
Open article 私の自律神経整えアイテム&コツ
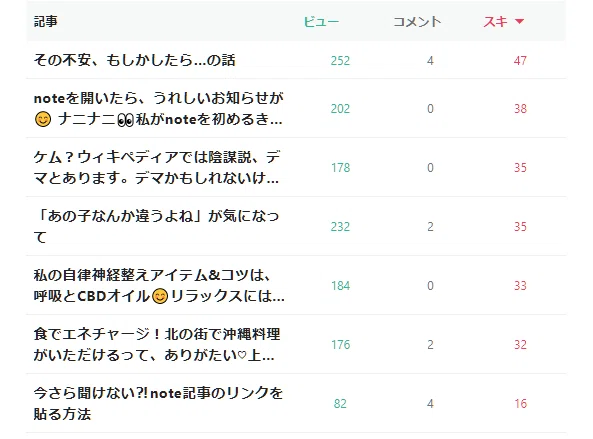[159, 285]
